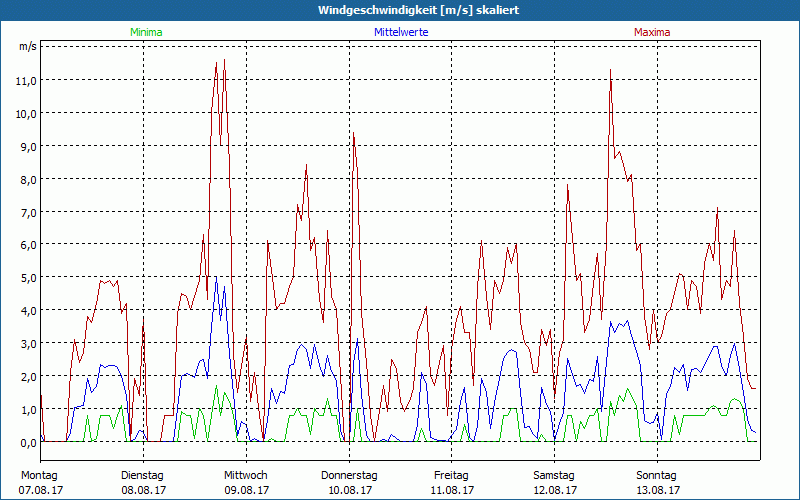Viewport: 800px width, 500px height.
Task: Select the Sonntag day label
Action: [x=656, y=476]
